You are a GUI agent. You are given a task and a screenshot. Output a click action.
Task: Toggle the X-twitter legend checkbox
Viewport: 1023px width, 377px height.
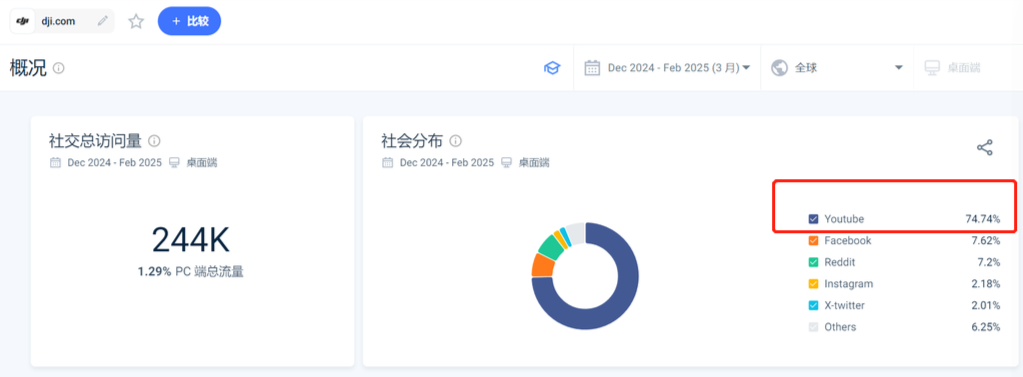pos(813,305)
